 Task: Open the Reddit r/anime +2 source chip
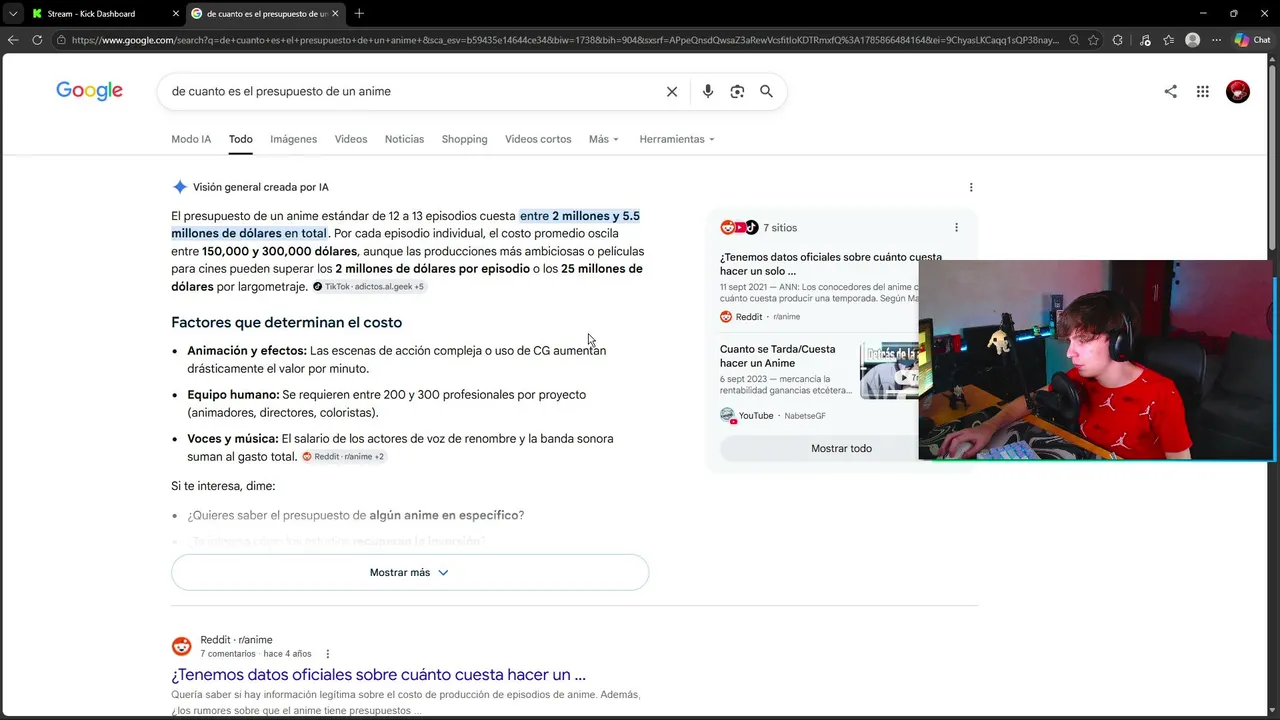click(344, 457)
